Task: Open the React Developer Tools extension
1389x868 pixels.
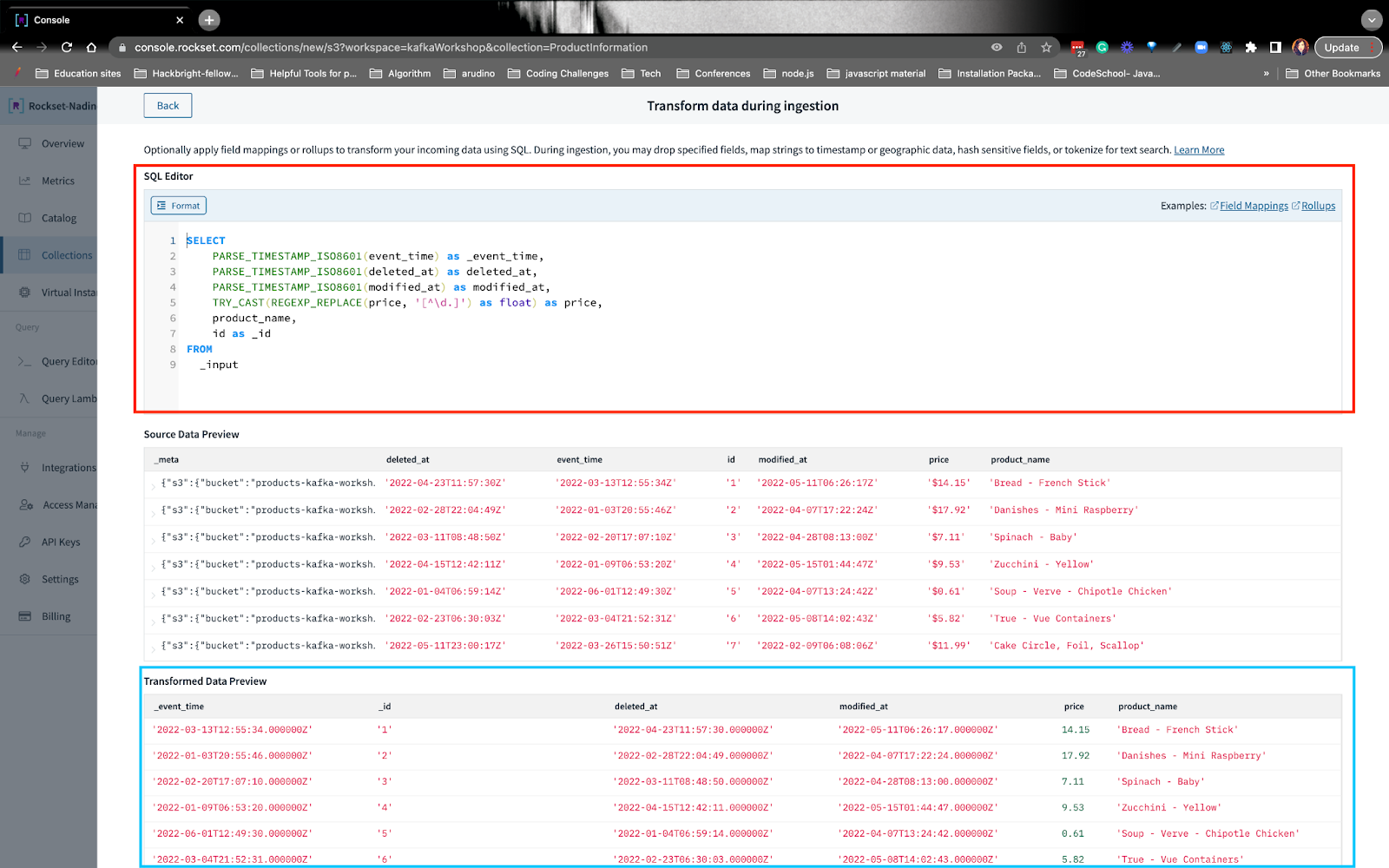Action: 1226,47
